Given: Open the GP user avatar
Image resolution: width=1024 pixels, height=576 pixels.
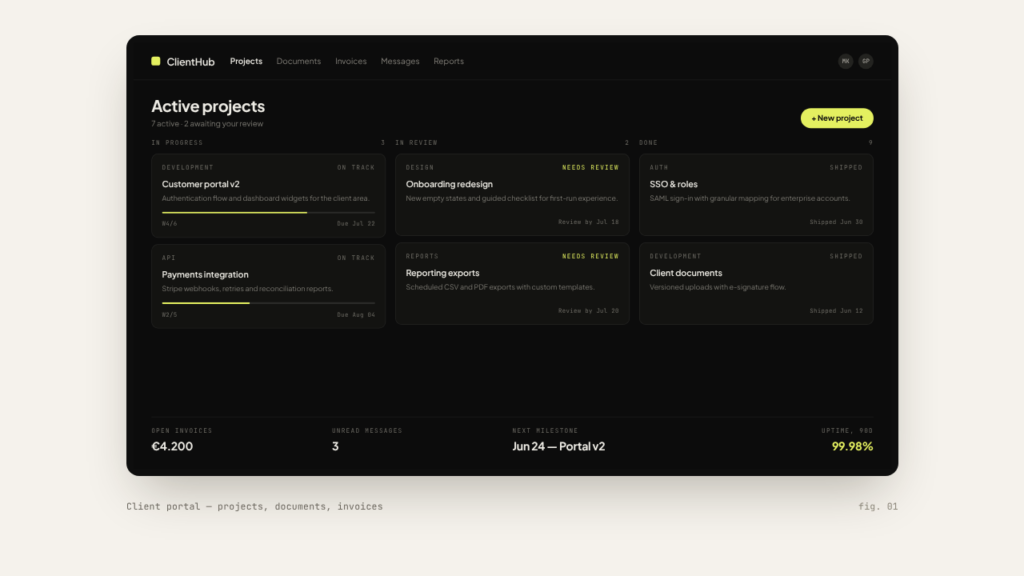Looking at the screenshot, I should [x=865, y=61].
